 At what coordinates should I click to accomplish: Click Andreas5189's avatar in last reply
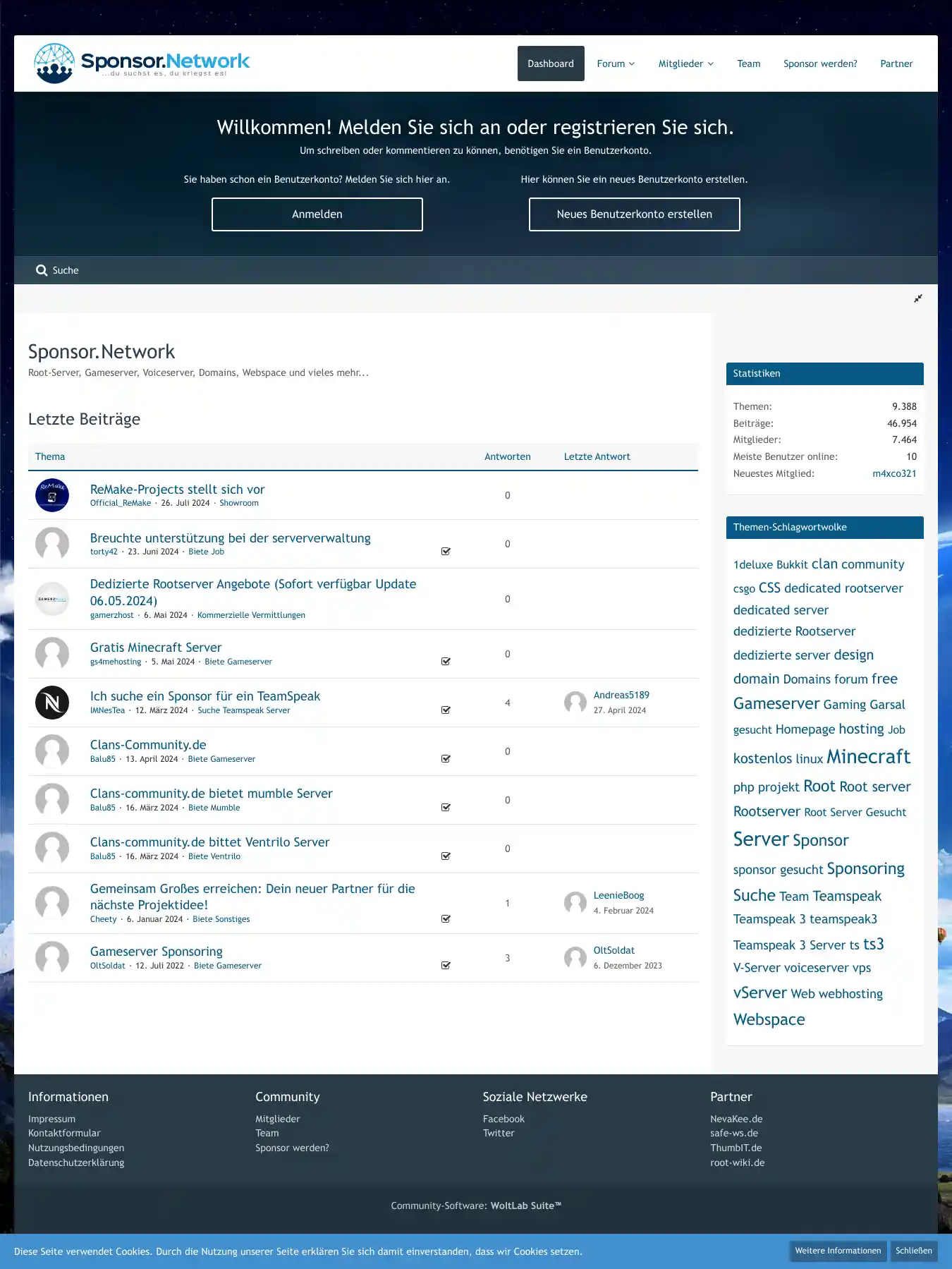(575, 703)
